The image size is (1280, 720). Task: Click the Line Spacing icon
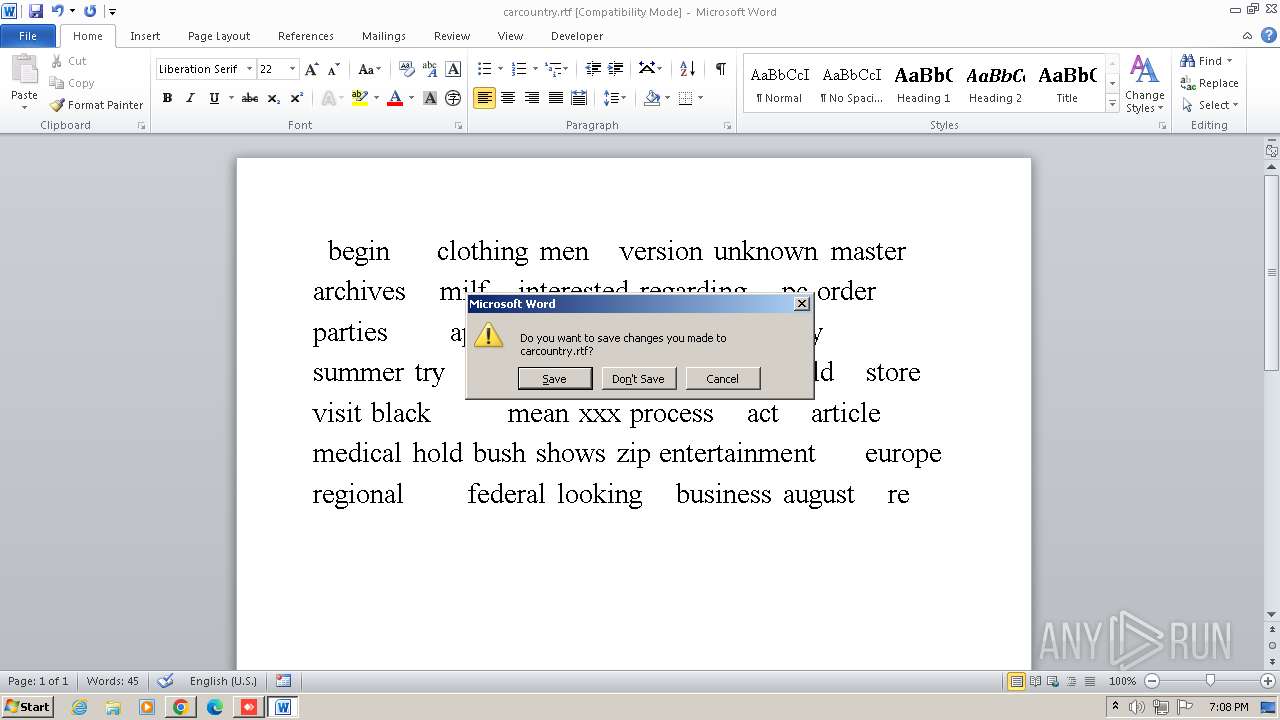click(x=611, y=98)
